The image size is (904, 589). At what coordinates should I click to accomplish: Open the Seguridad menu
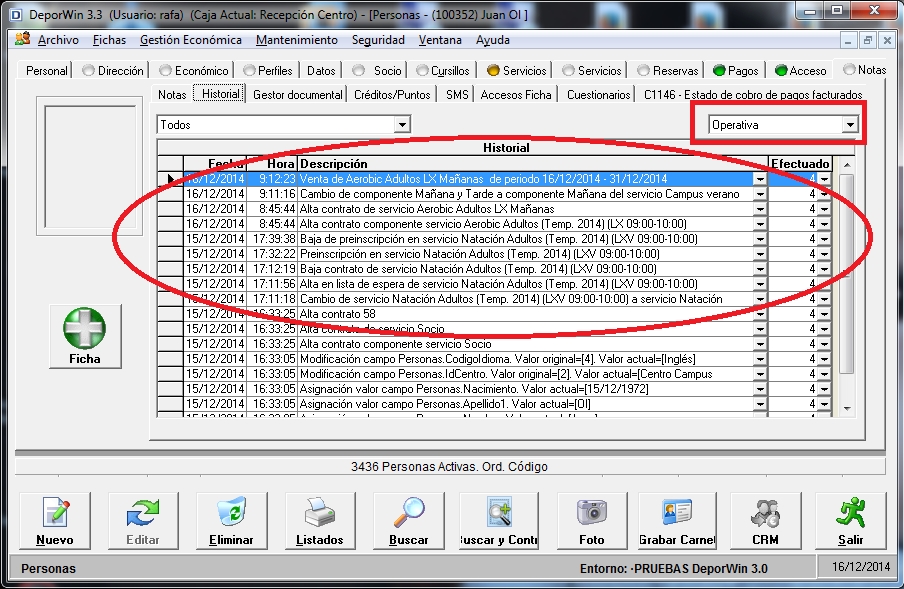[x=378, y=40]
